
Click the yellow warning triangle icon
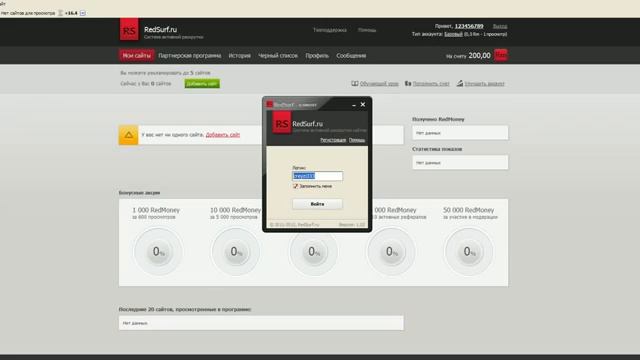click(x=129, y=135)
